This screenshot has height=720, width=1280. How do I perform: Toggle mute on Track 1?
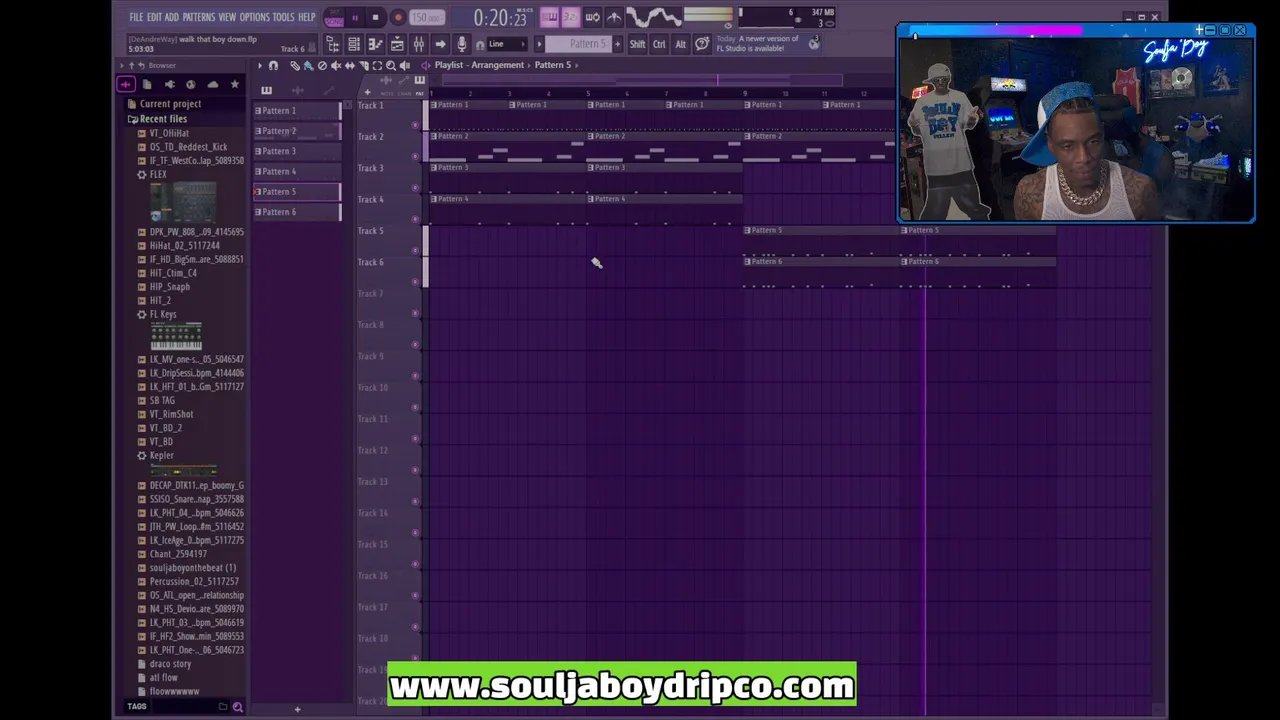point(416,124)
